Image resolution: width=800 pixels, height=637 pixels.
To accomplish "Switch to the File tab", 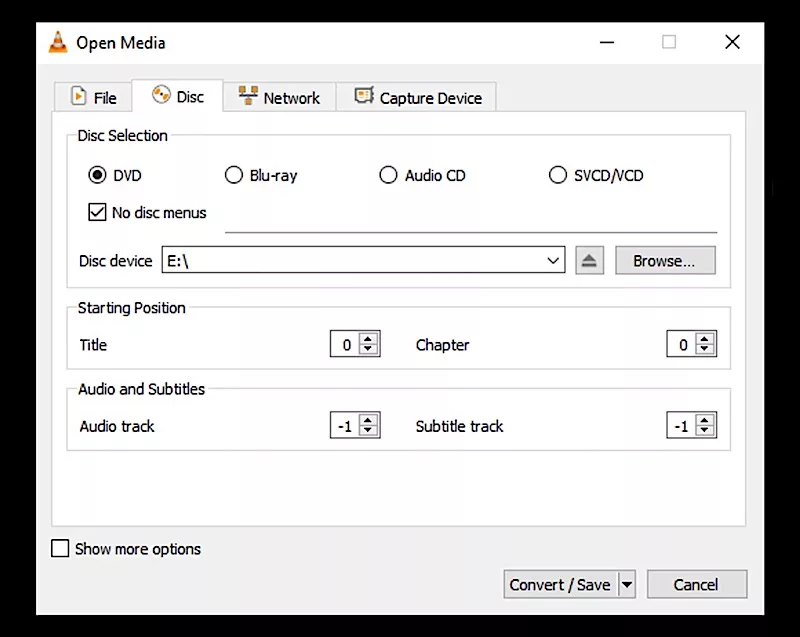I will pos(93,98).
